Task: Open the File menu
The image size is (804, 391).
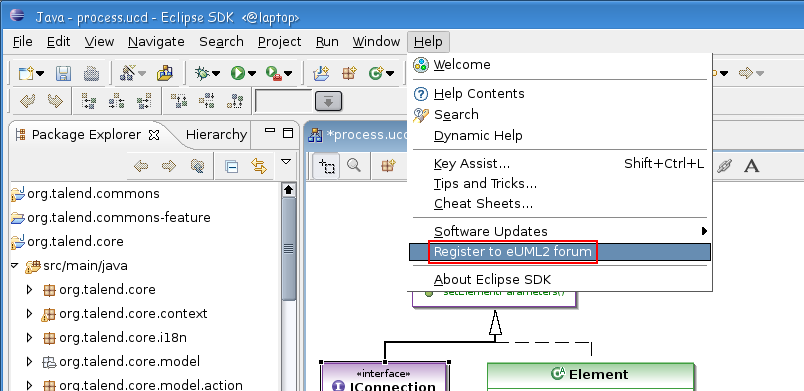Action: coord(22,42)
